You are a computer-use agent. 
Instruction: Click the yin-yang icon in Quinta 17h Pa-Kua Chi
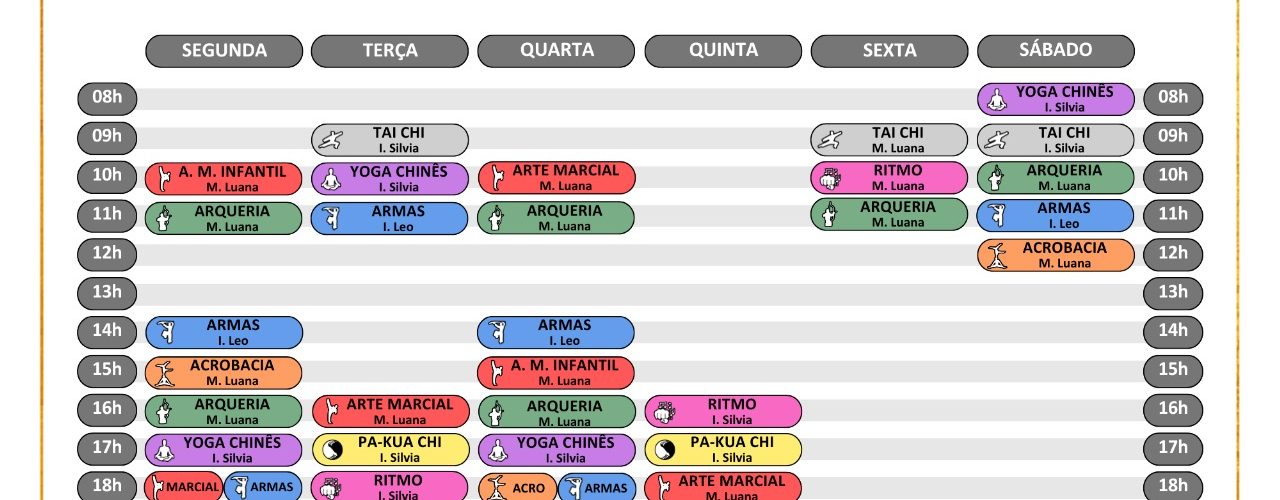pos(662,450)
